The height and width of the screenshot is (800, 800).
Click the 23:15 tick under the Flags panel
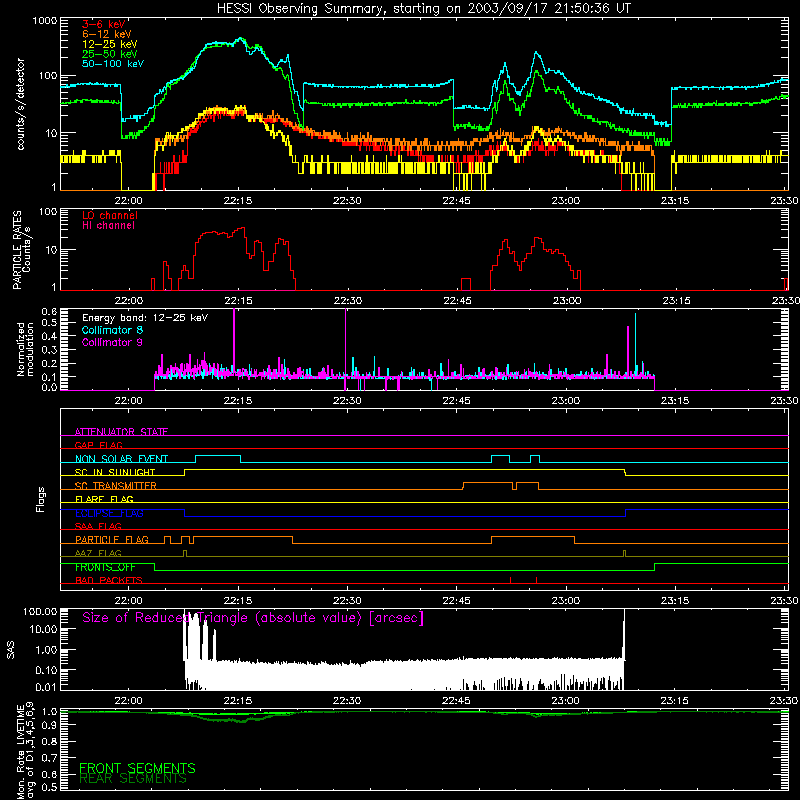(676, 601)
